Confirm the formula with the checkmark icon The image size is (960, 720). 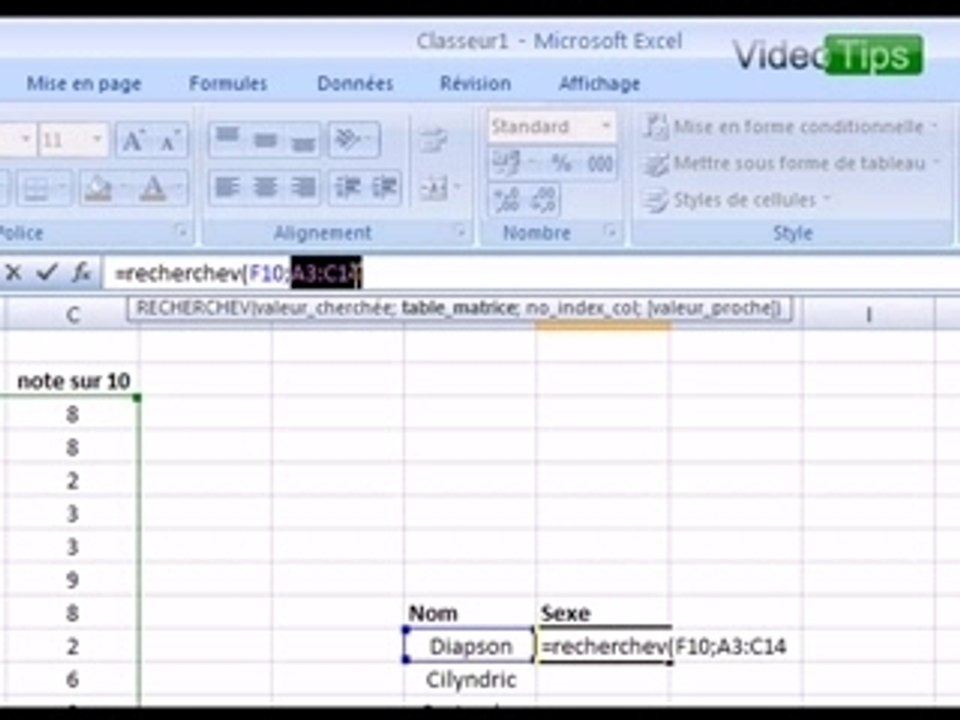pos(47,272)
